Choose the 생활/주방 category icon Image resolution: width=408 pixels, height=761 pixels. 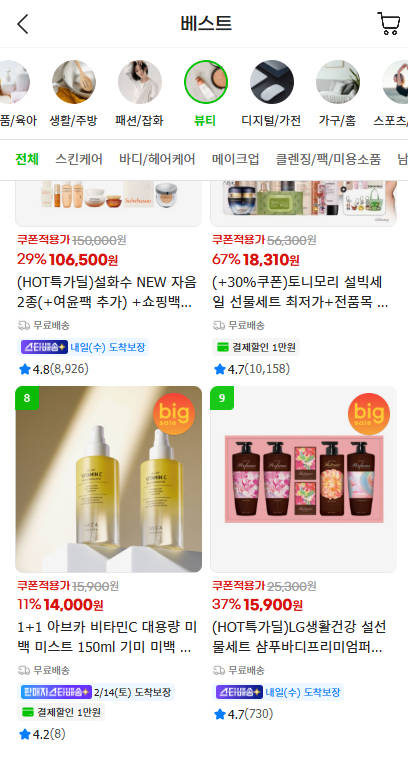[74, 82]
